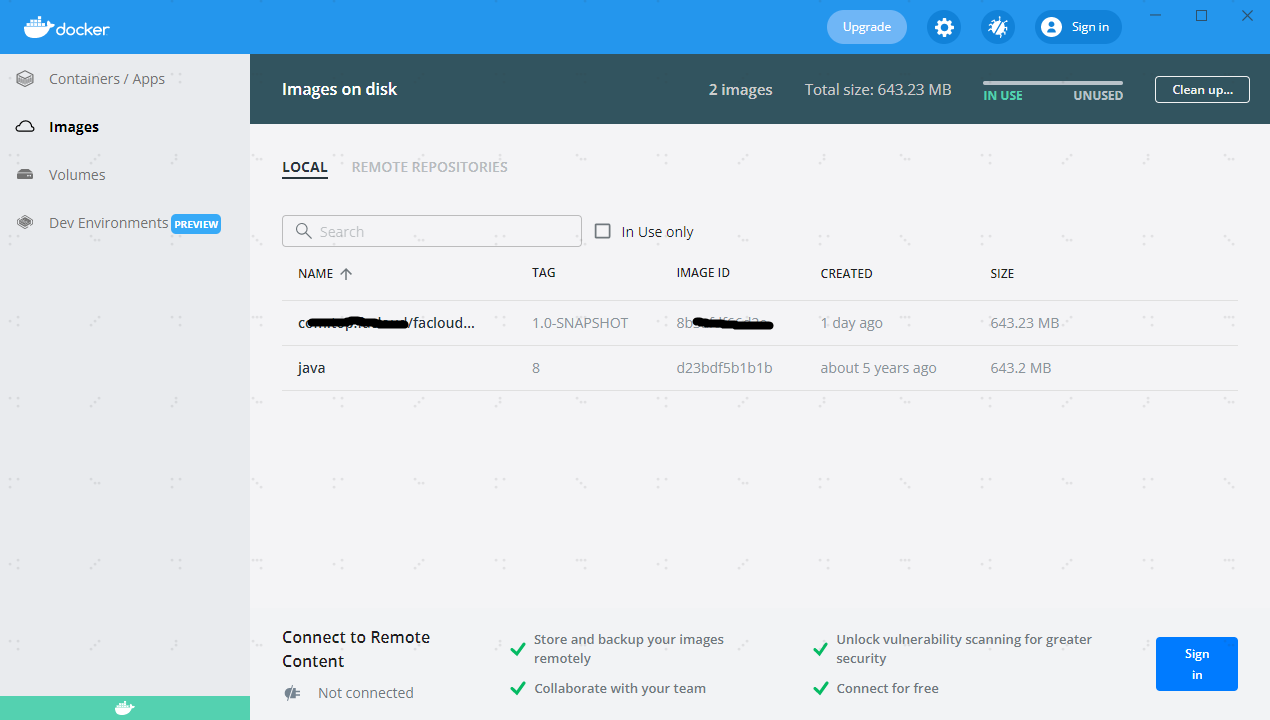
Task: Open Settings gear icon
Action: [x=944, y=27]
